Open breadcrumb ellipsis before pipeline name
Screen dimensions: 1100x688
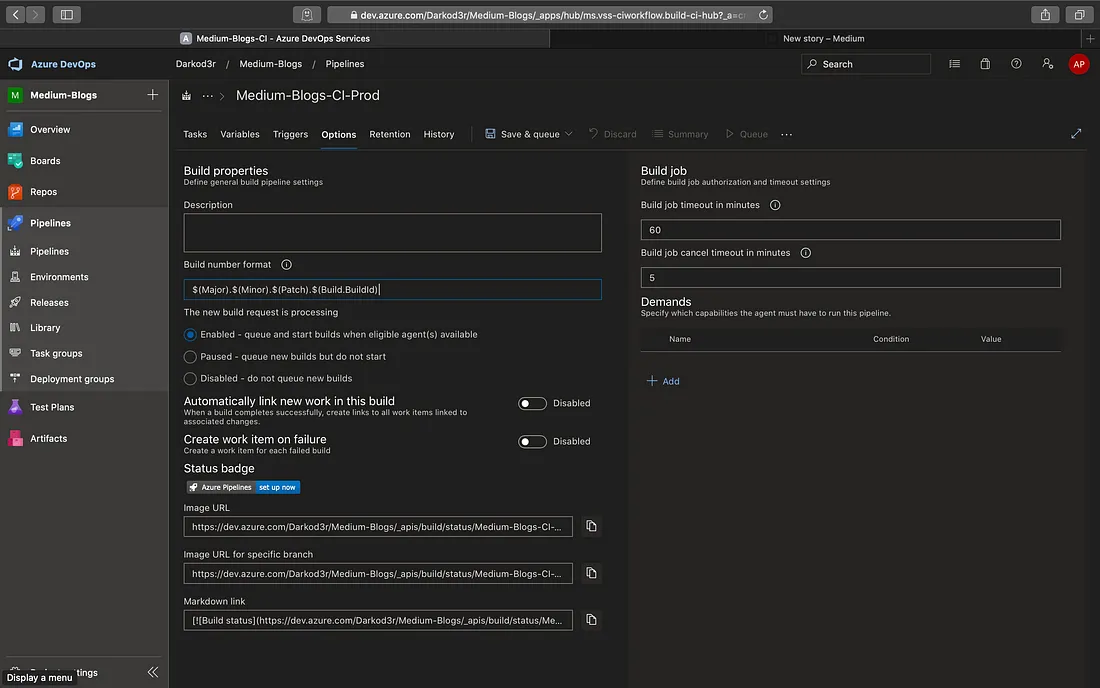(208, 96)
